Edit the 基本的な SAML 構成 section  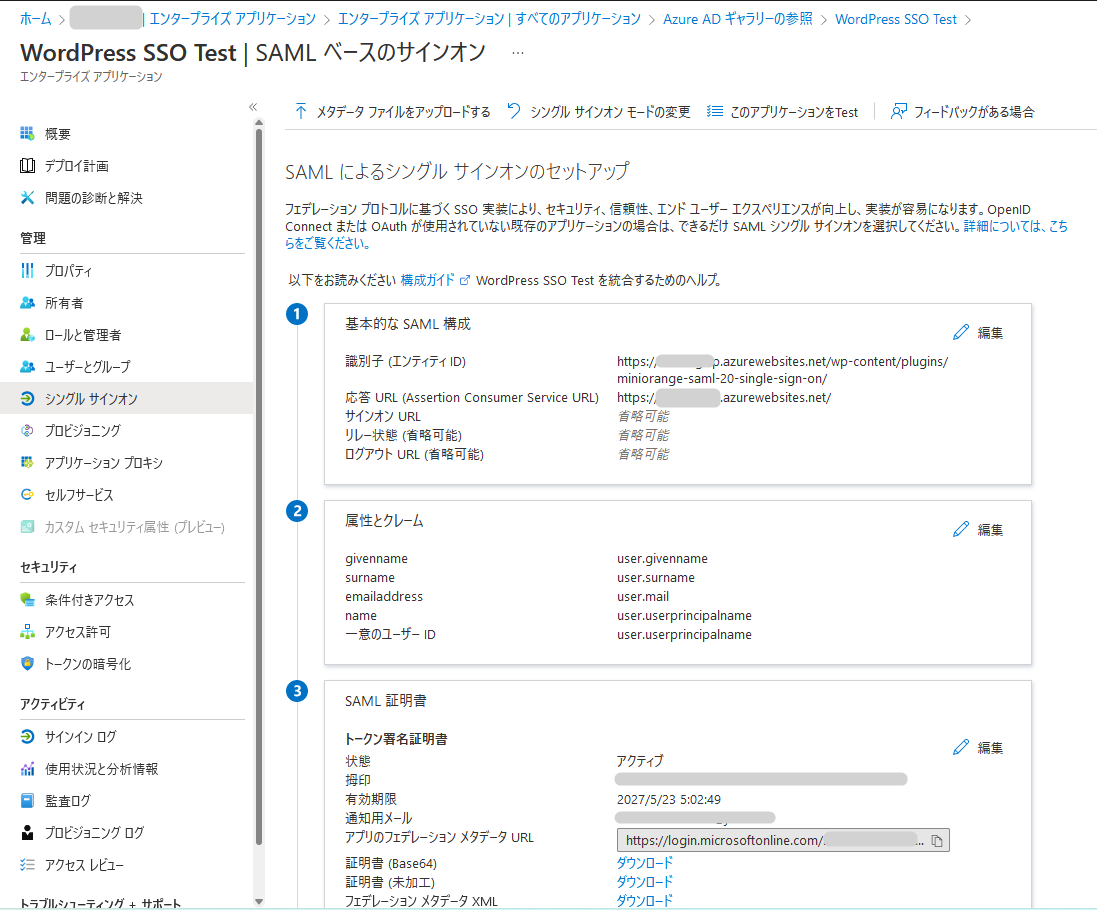[x=977, y=333]
